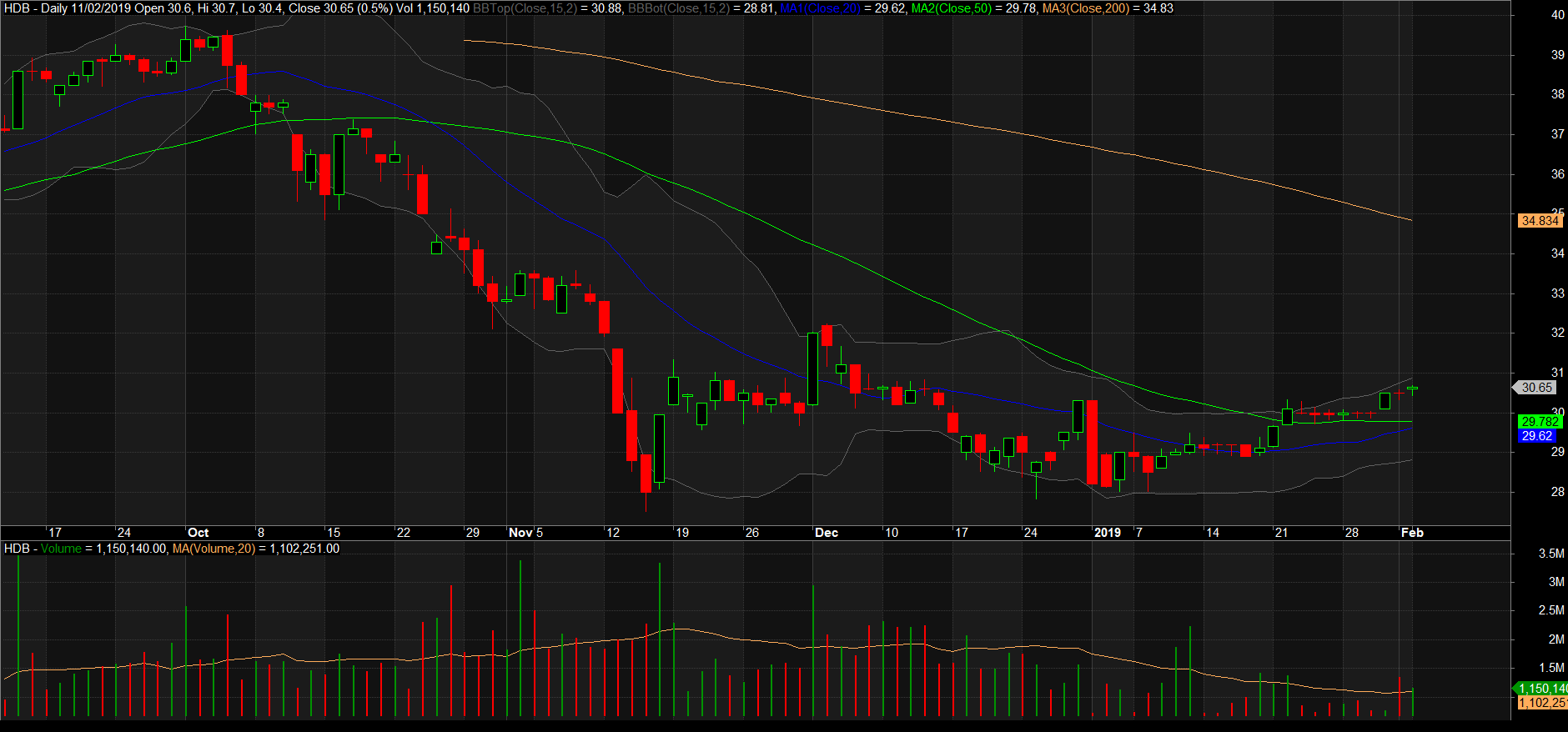The width and height of the screenshot is (1568, 732).
Task: Click the green Volume label in lower pane
Action: [61, 549]
